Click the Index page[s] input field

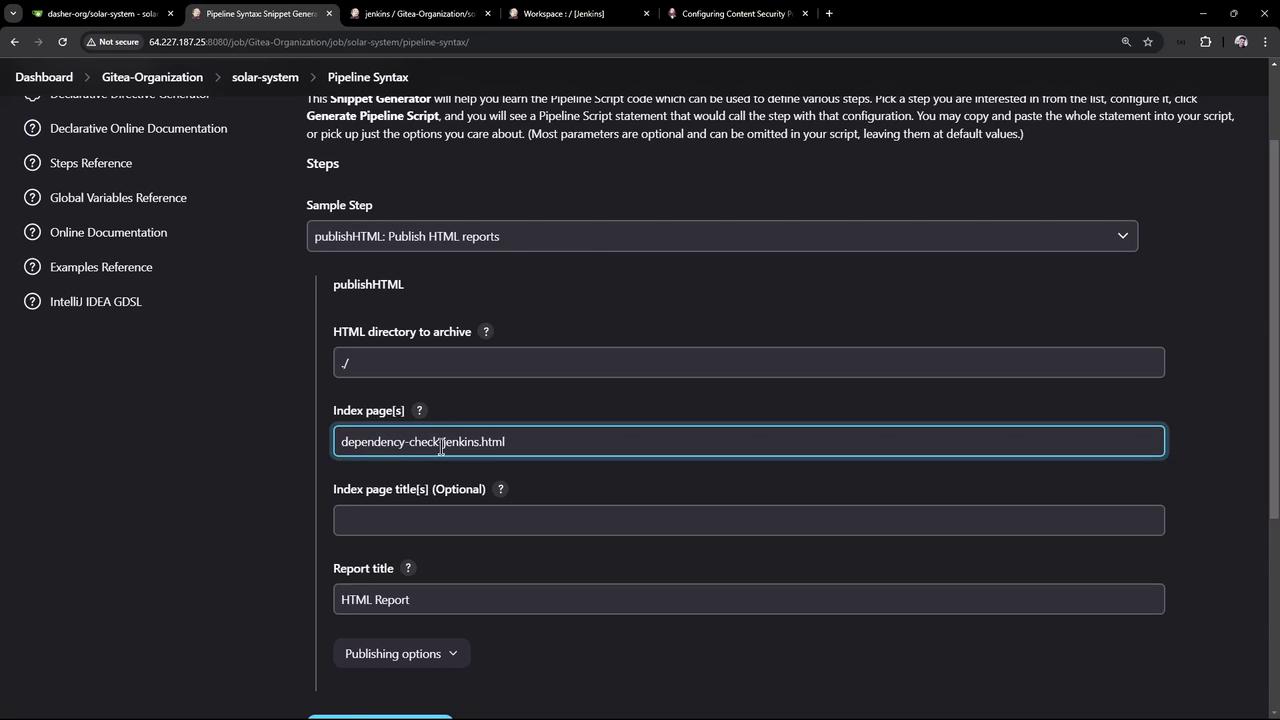pyautogui.click(x=749, y=442)
